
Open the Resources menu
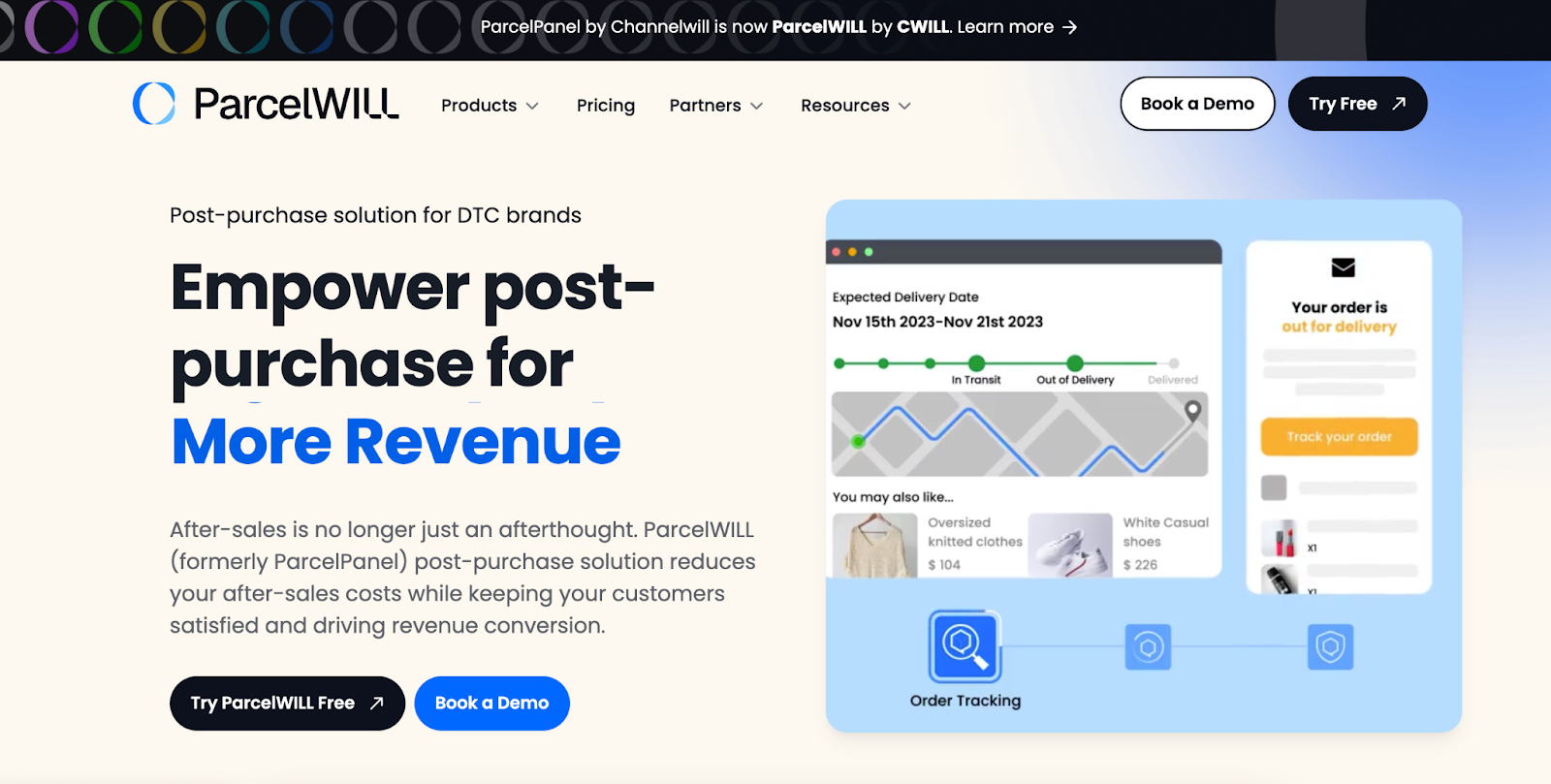click(856, 106)
